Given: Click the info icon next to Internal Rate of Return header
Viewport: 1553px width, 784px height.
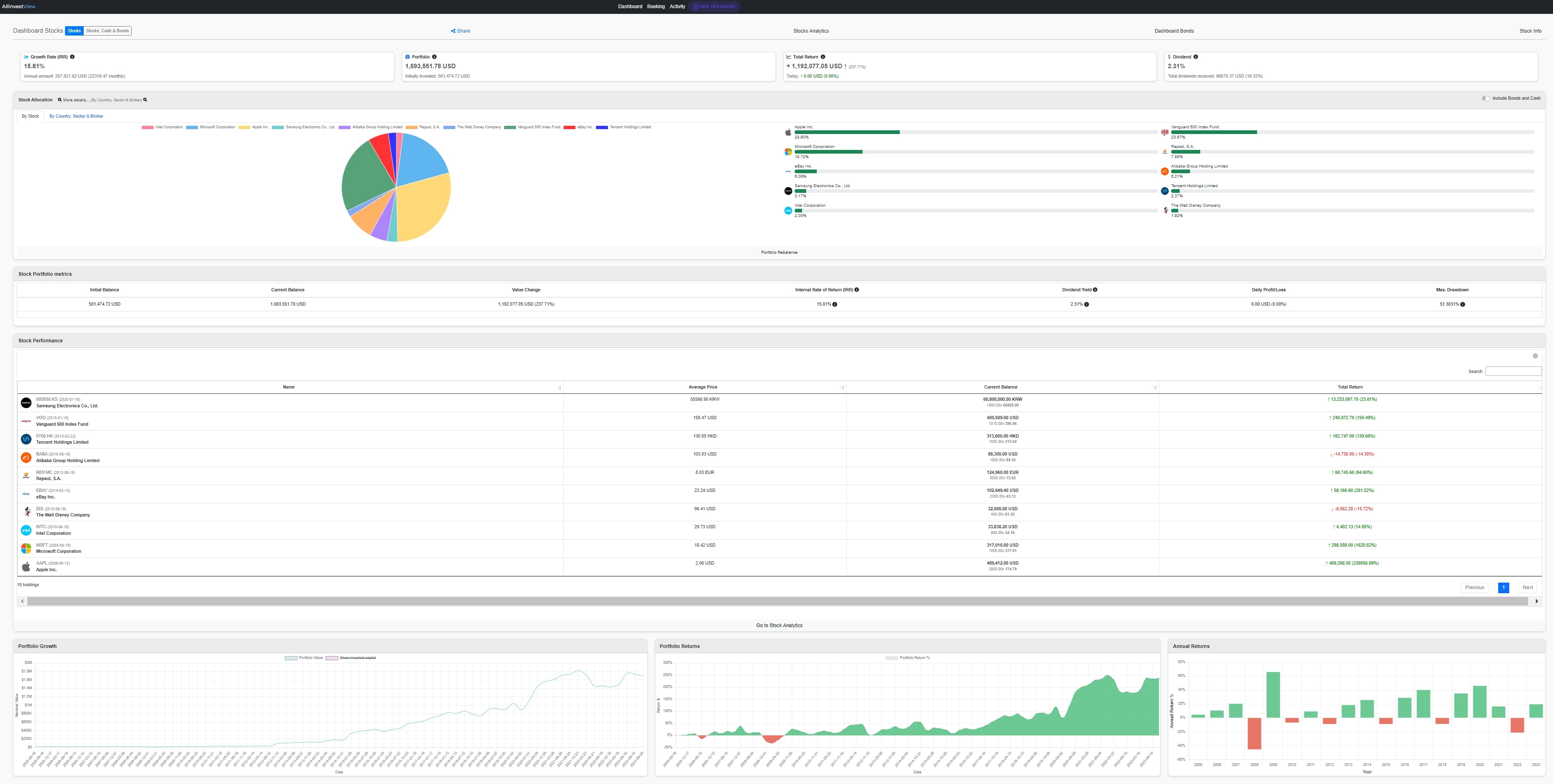Looking at the screenshot, I should point(857,290).
